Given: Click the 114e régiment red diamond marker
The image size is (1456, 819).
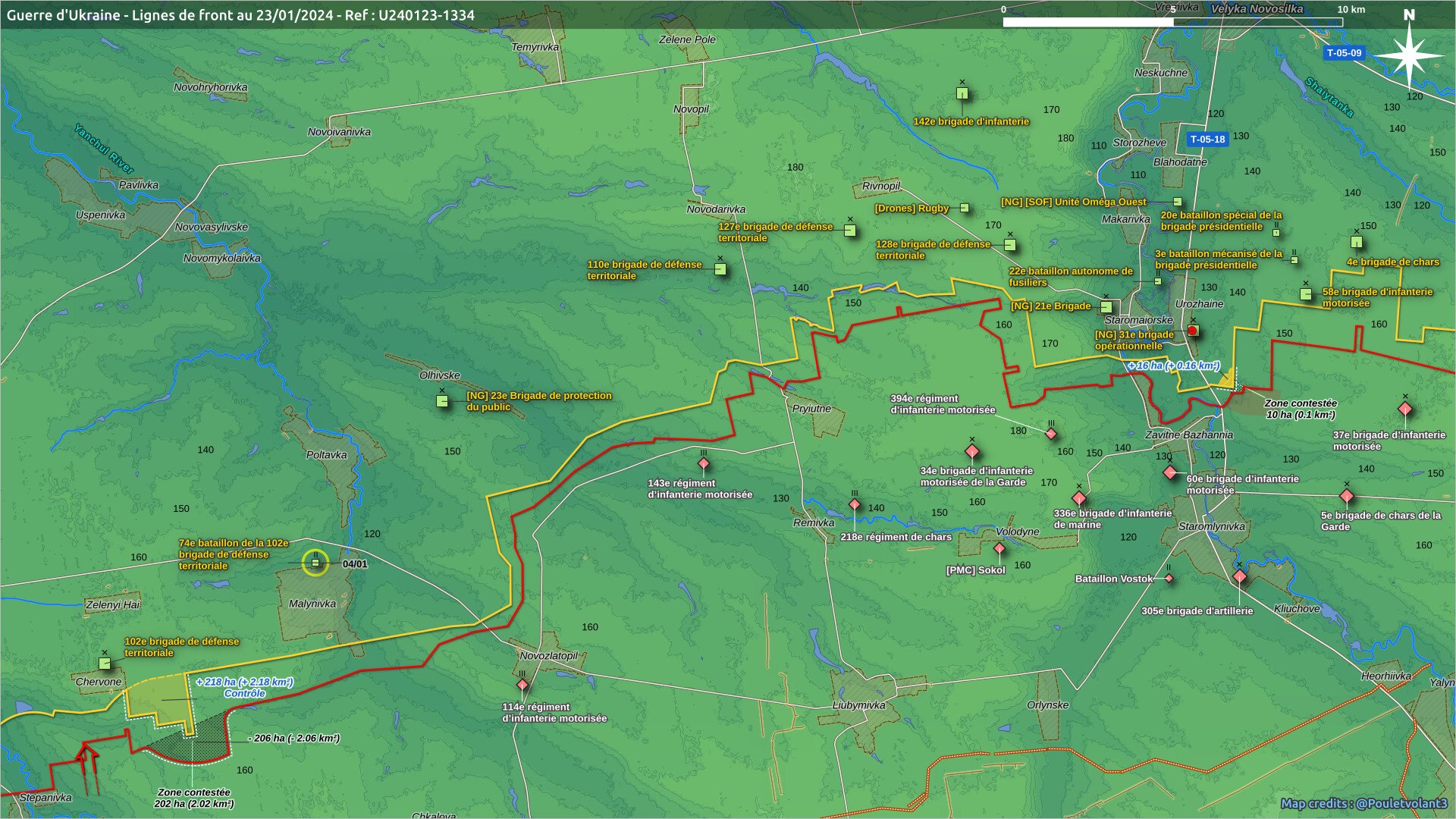Looking at the screenshot, I should click(522, 685).
